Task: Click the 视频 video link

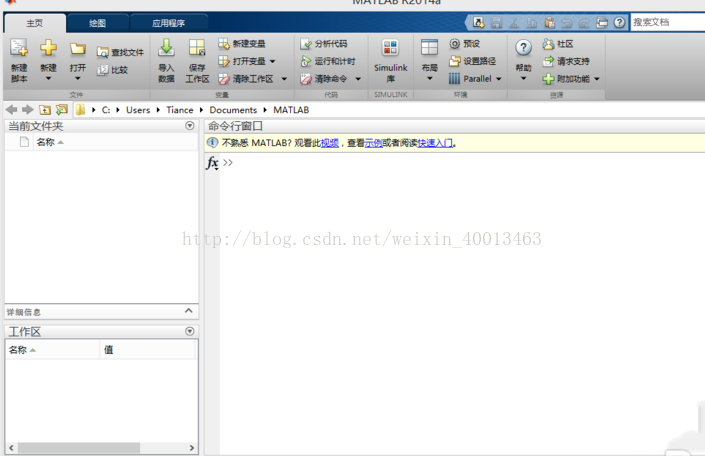Action: 330,143
